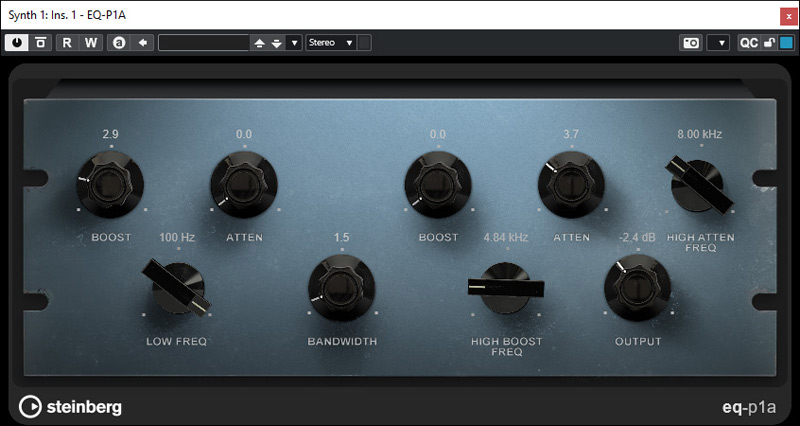
Task: Click the 100 Hz low frequency value
Action: point(177,237)
